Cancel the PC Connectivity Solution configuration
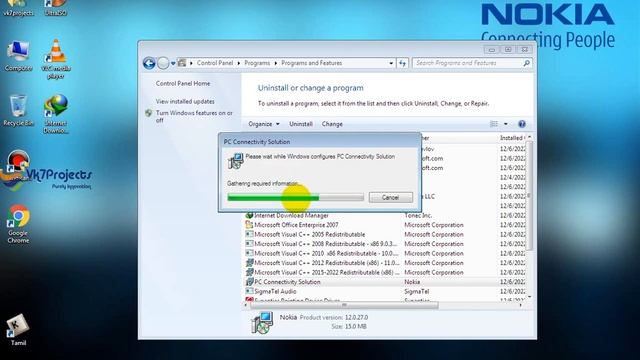Screen dimensions: 640x360 tap(391, 198)
